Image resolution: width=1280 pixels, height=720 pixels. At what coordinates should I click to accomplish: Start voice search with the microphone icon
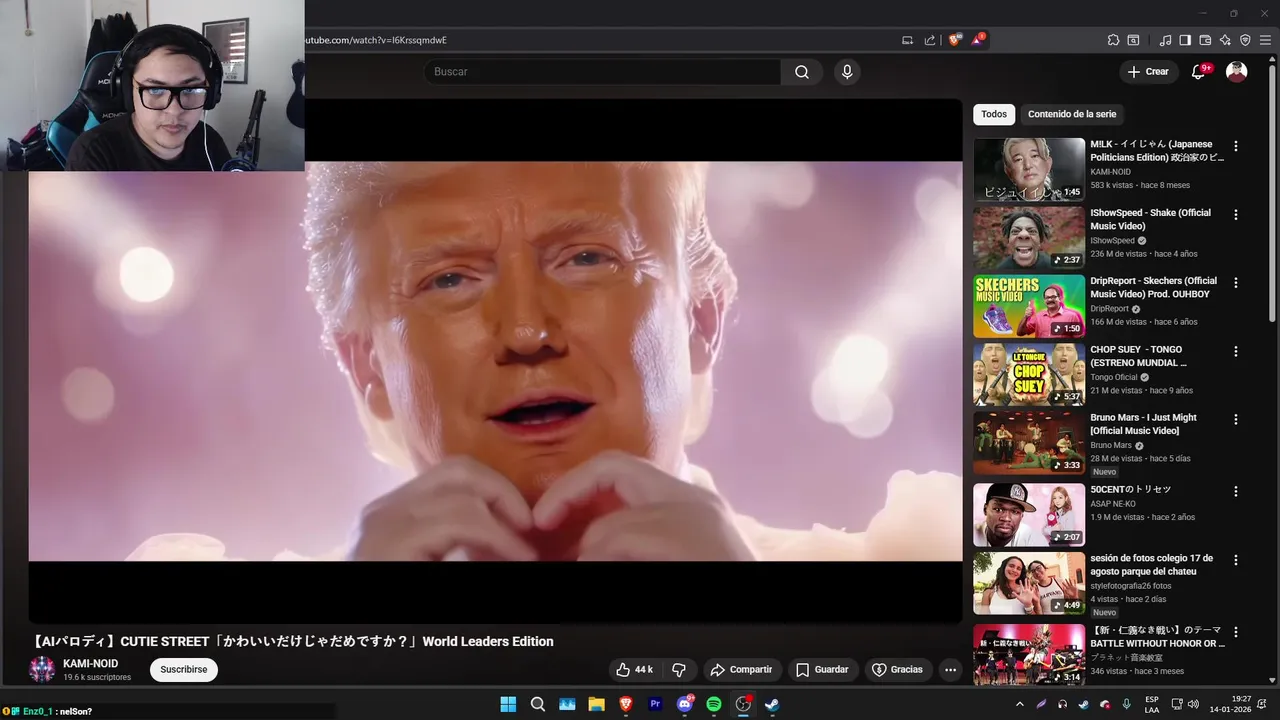847,72
